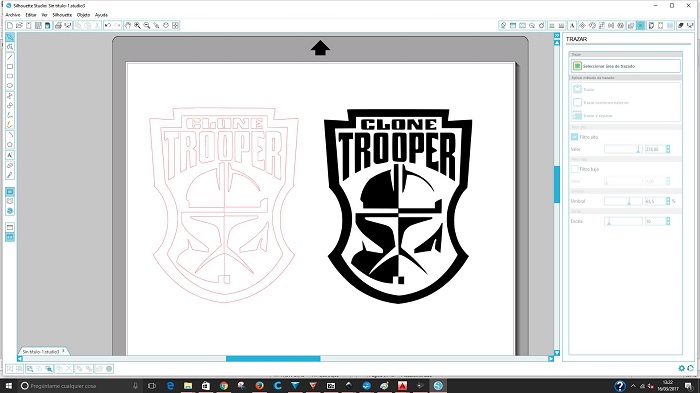Select the Eraser tool in left toolbar
The image size is (700, 393).
point(10,166)
